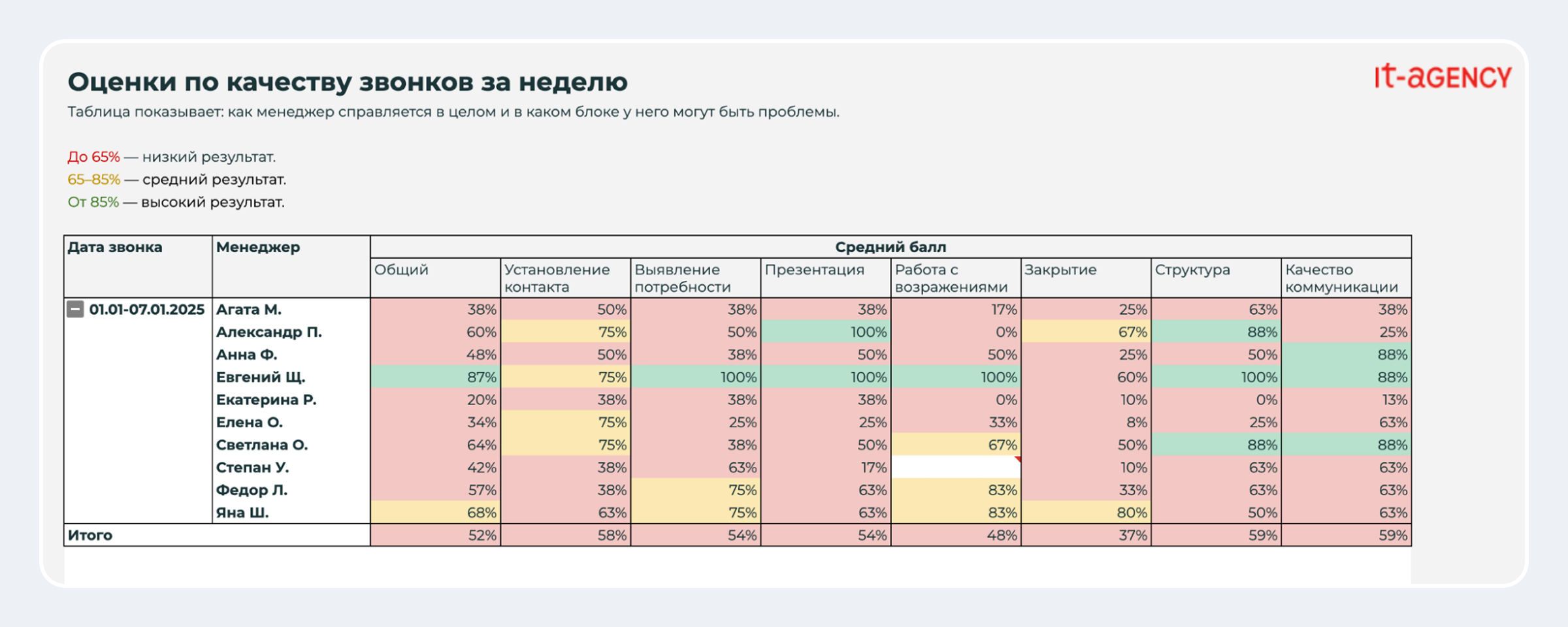Click the it-agency logo

(1443, 78)
